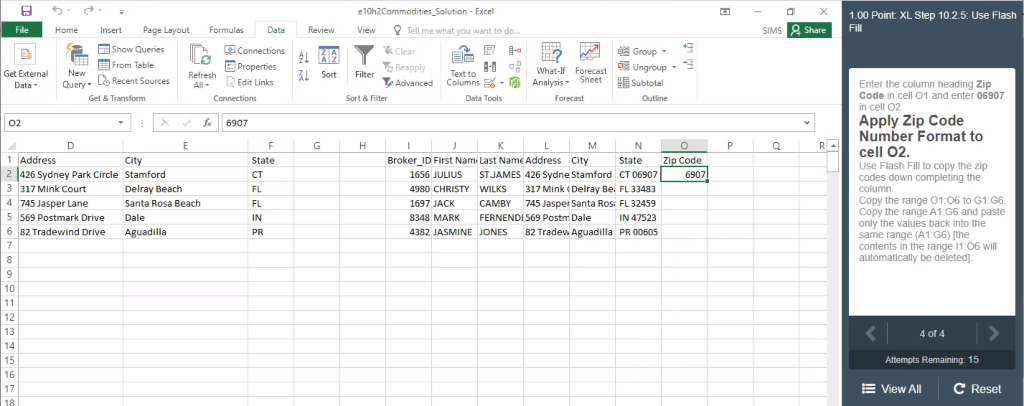Click Show Queries
The image size is (1024, 406).
[131, 49]
